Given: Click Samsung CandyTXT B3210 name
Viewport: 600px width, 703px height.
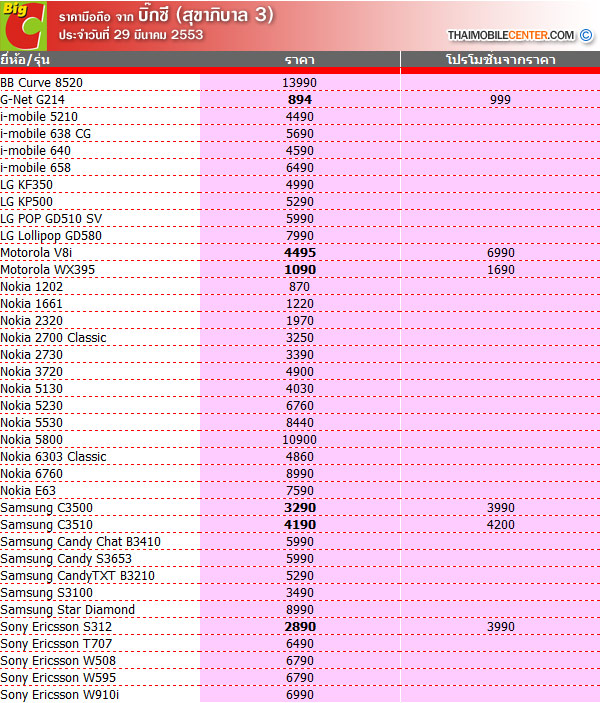Looking at the screenshot, I should [78, 577].
